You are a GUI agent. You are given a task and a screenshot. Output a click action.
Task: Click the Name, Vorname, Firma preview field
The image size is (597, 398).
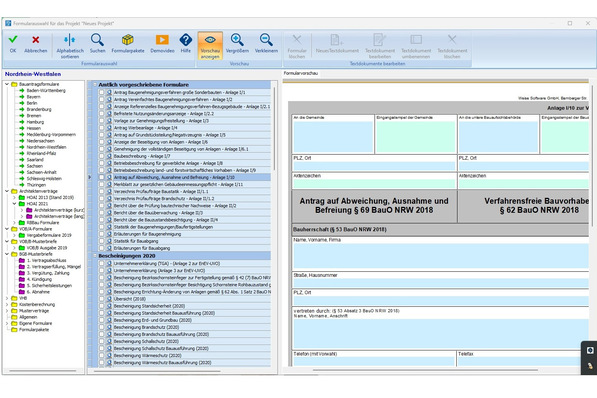pos(441,256)
